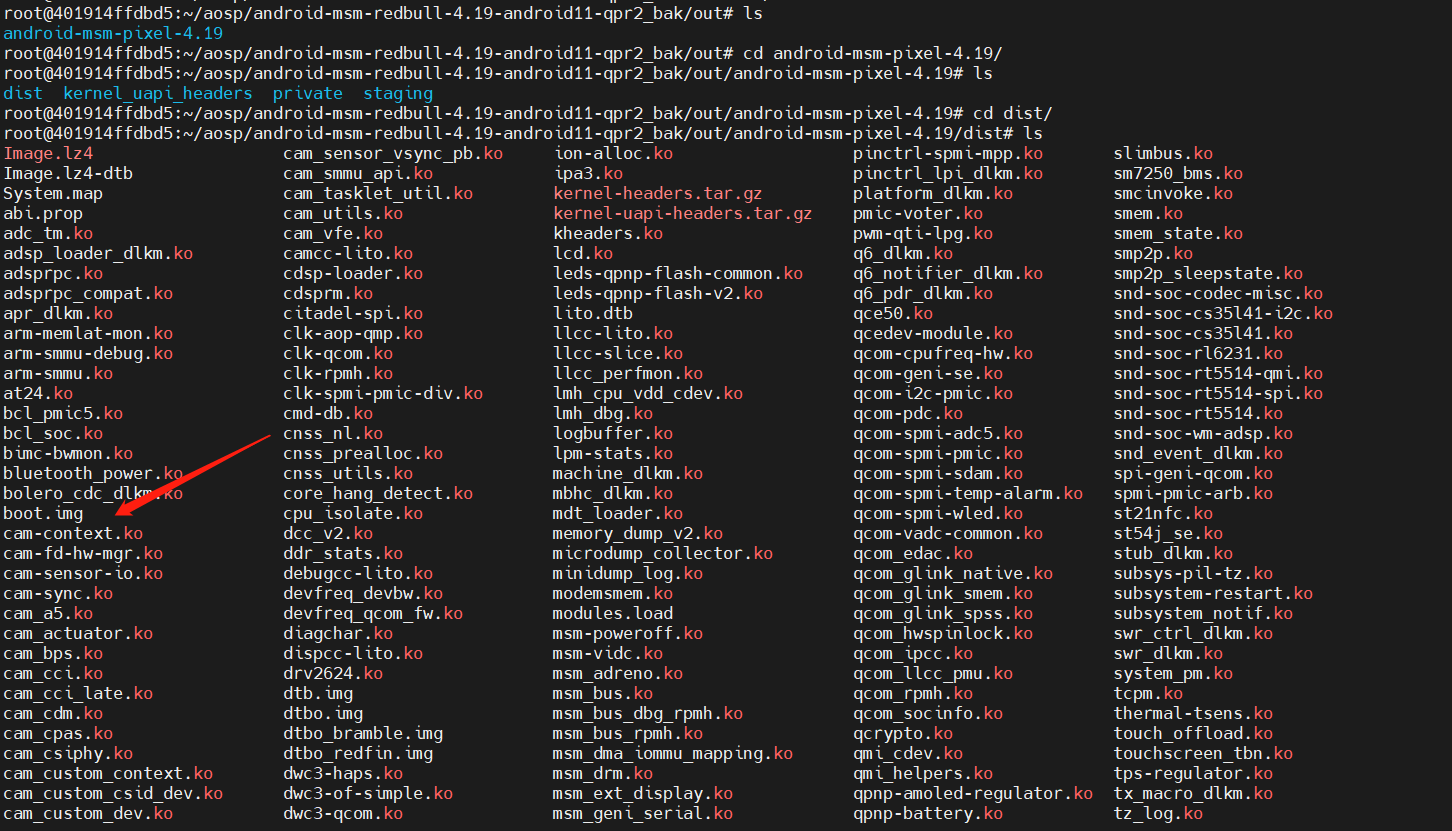Click ion-alloc.ko module name
The height and width of the screenshot is (831, 1452).
pyautogui.click(x=613, y=153)
